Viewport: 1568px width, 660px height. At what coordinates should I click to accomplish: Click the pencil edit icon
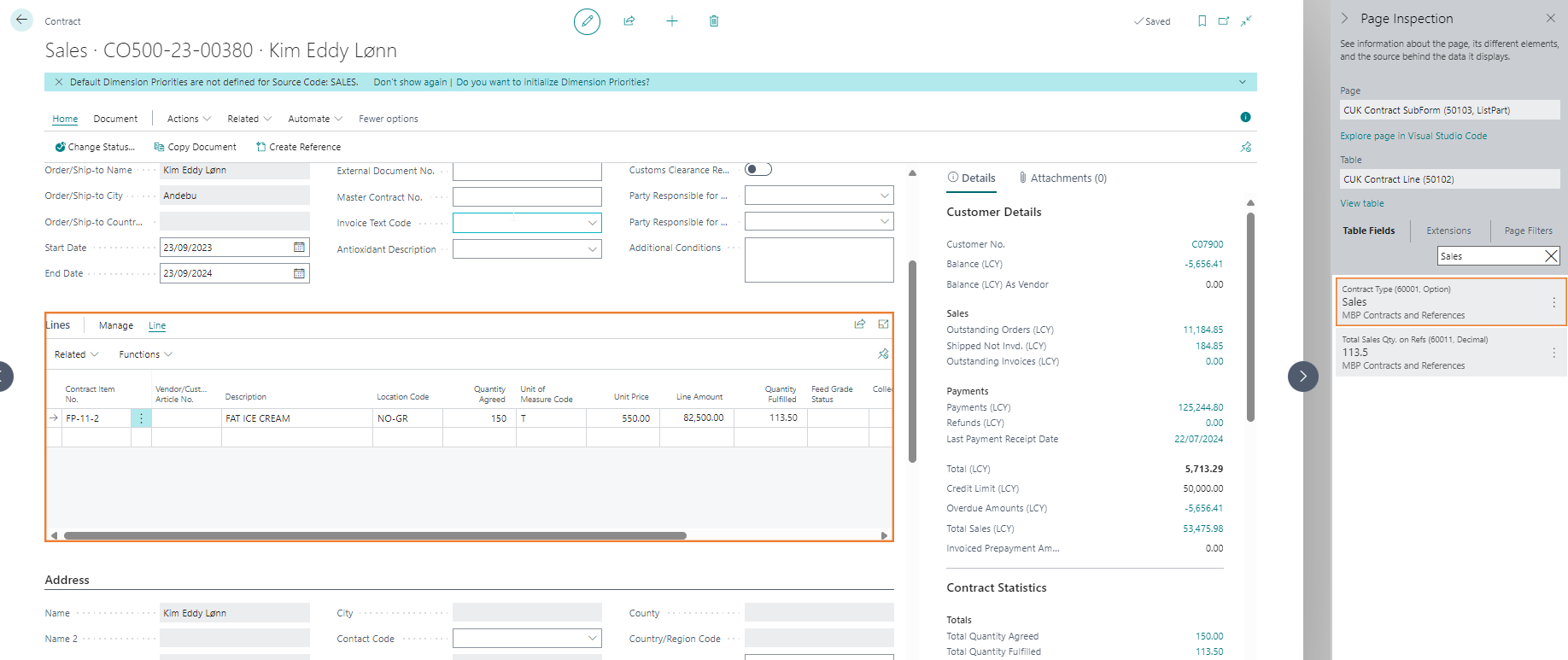[587, 21]
